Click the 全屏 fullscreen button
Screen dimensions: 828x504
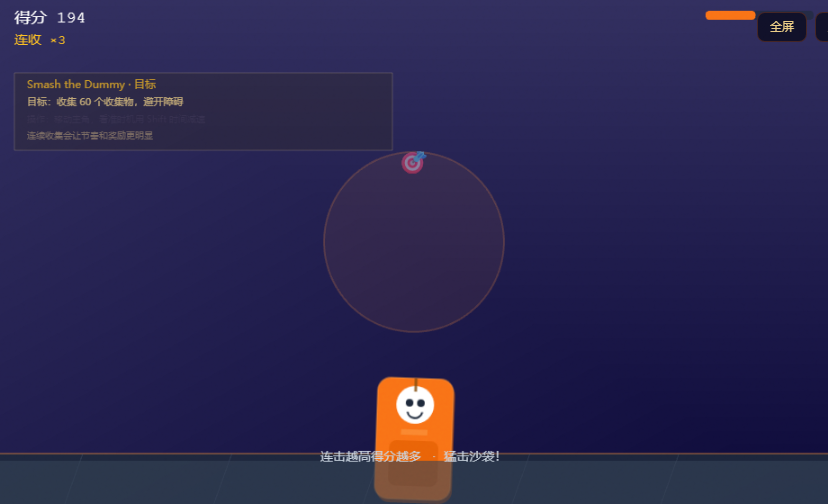(782, 26)
